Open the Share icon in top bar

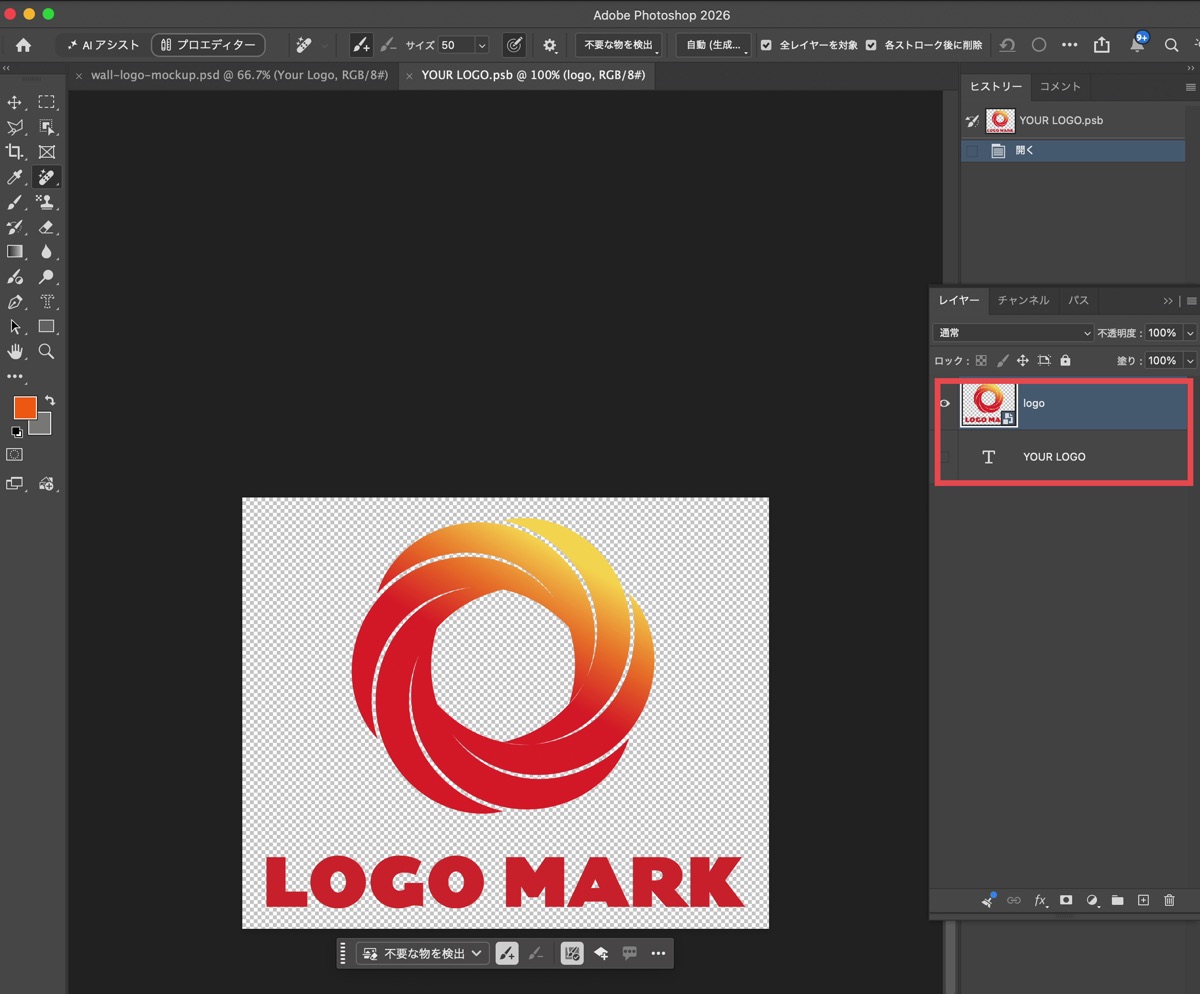[x=1102, y=45]
